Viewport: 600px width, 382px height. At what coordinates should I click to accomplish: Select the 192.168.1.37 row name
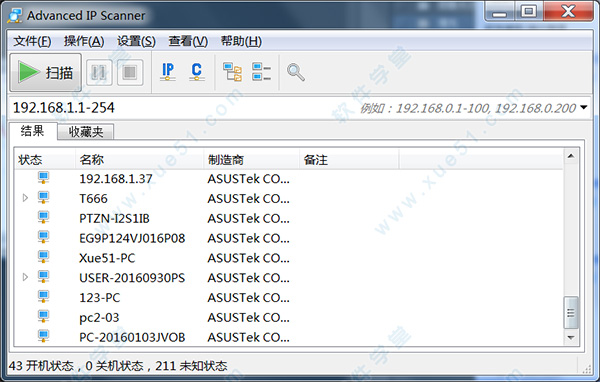[116, 179]
